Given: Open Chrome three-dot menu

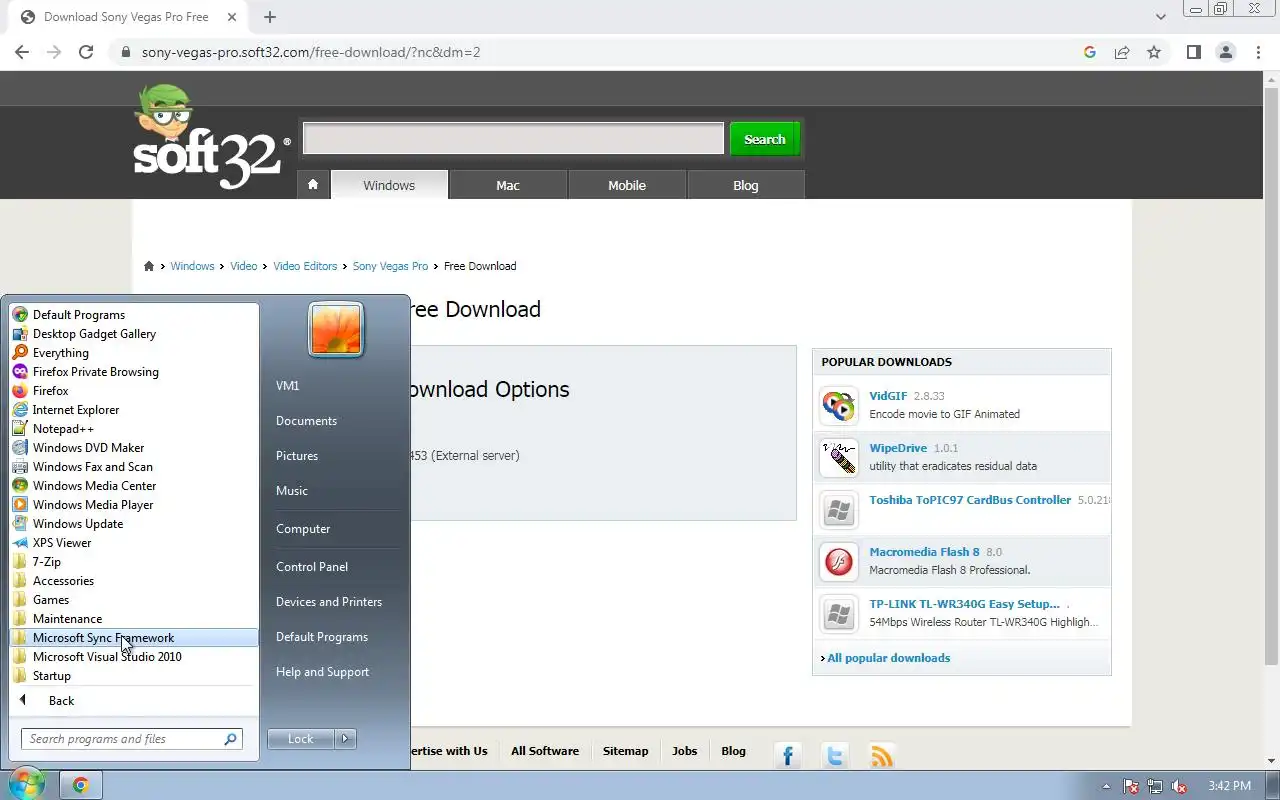Looking at the screenshot, I should pos(1258,52).
